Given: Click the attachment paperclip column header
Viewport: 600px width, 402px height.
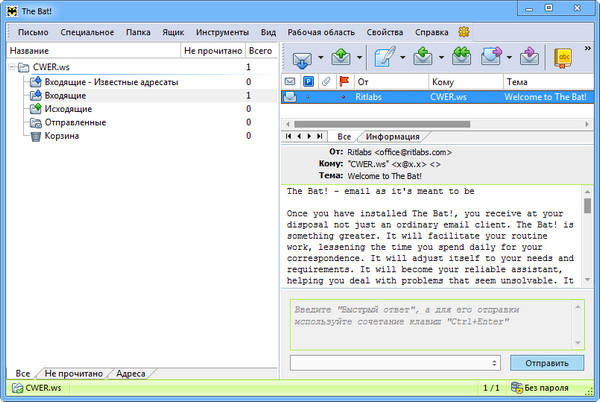Looking at the screenshot, I should click(327, 81).
